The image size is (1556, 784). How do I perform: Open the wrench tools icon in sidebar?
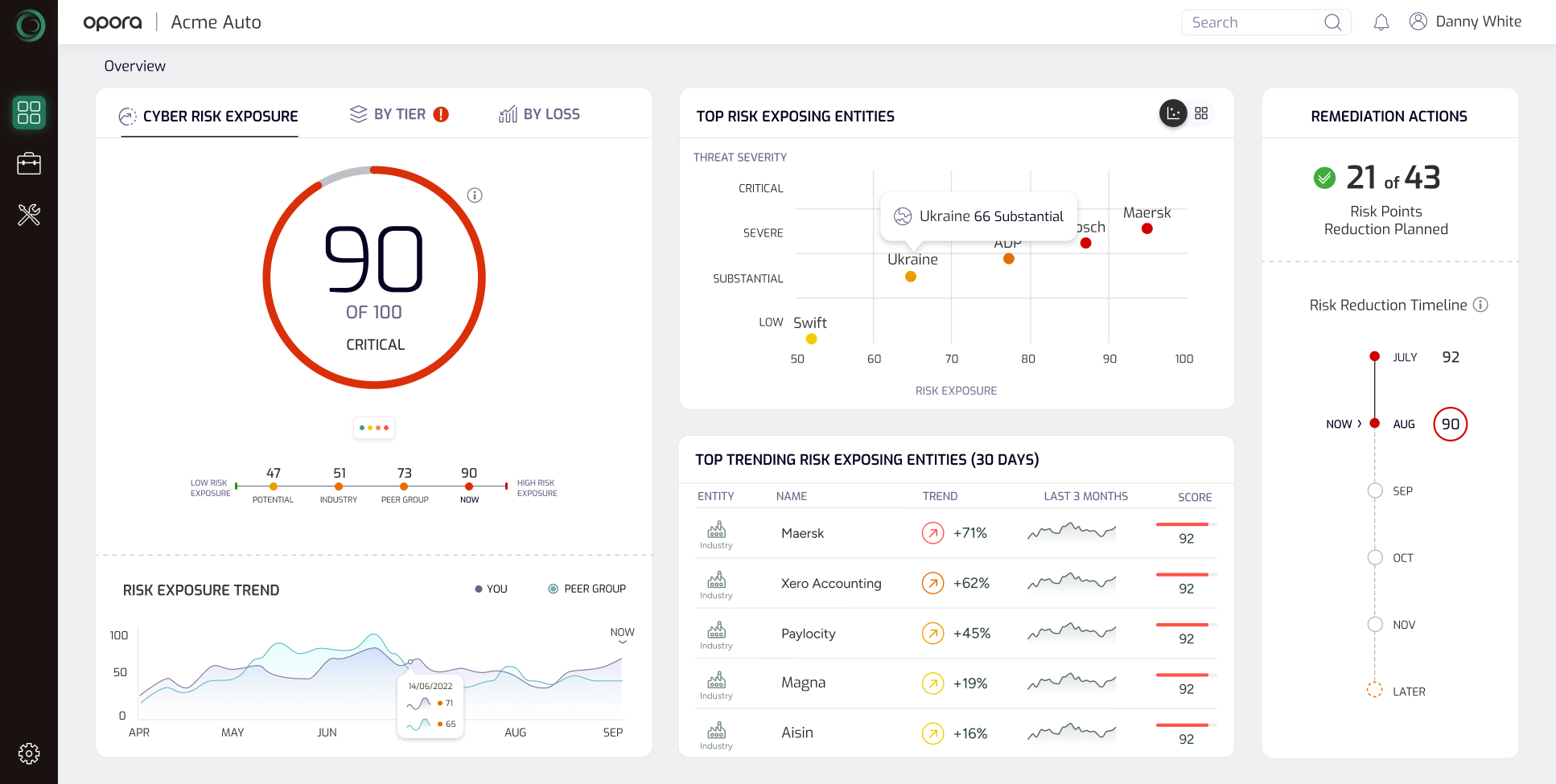coord(29,215)
